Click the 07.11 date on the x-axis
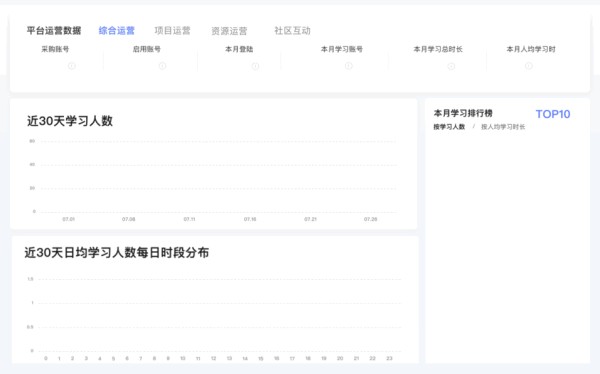 [189, 219]
